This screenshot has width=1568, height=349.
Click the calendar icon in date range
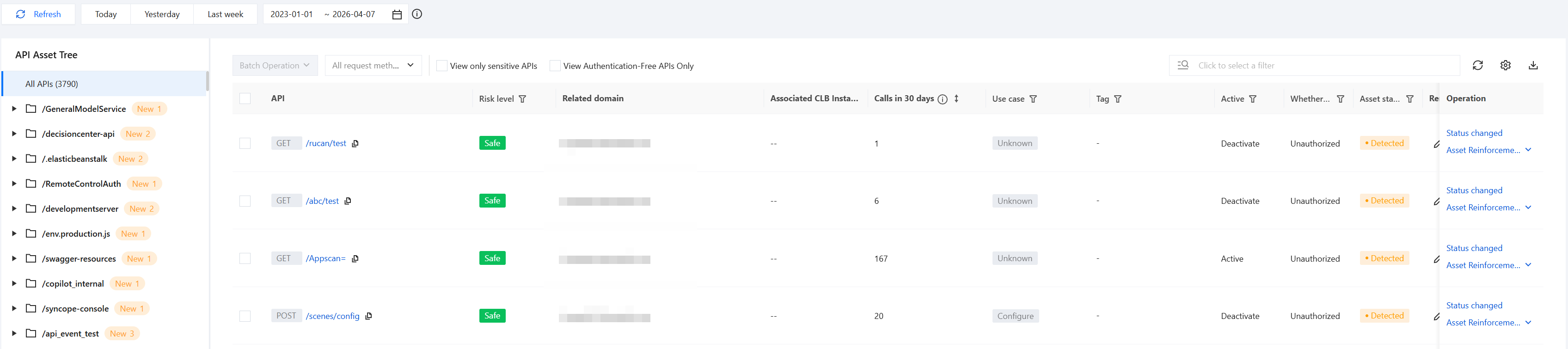(397, 15)
